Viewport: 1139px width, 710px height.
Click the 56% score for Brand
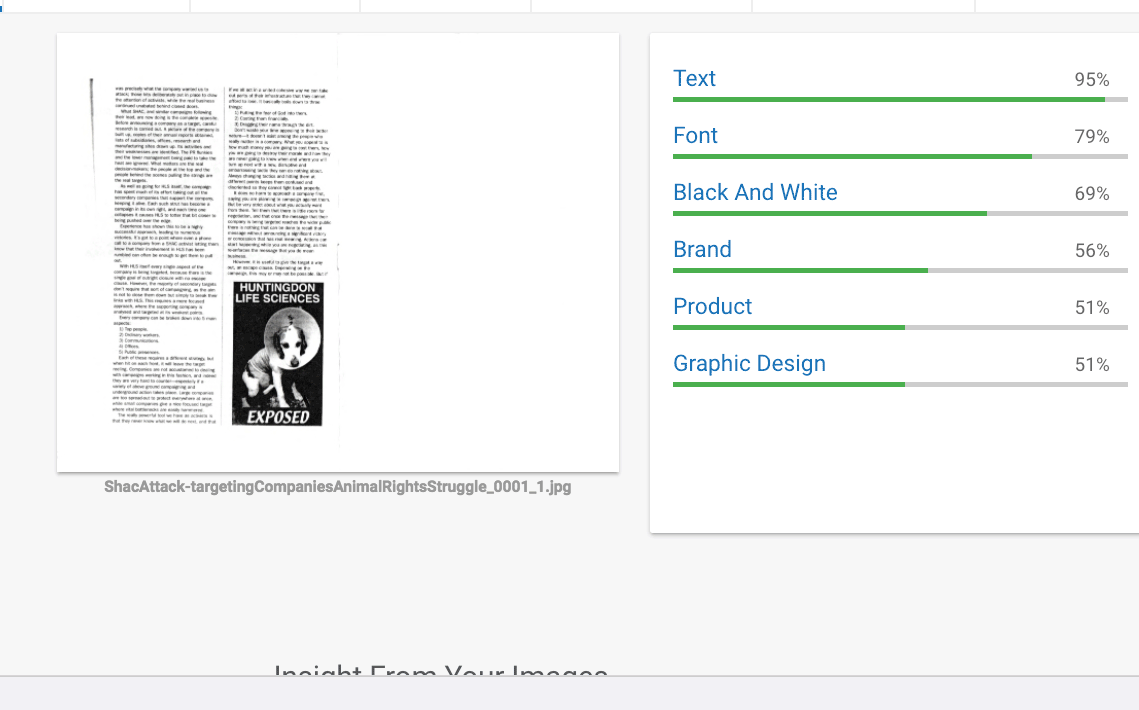(1092, 251)
